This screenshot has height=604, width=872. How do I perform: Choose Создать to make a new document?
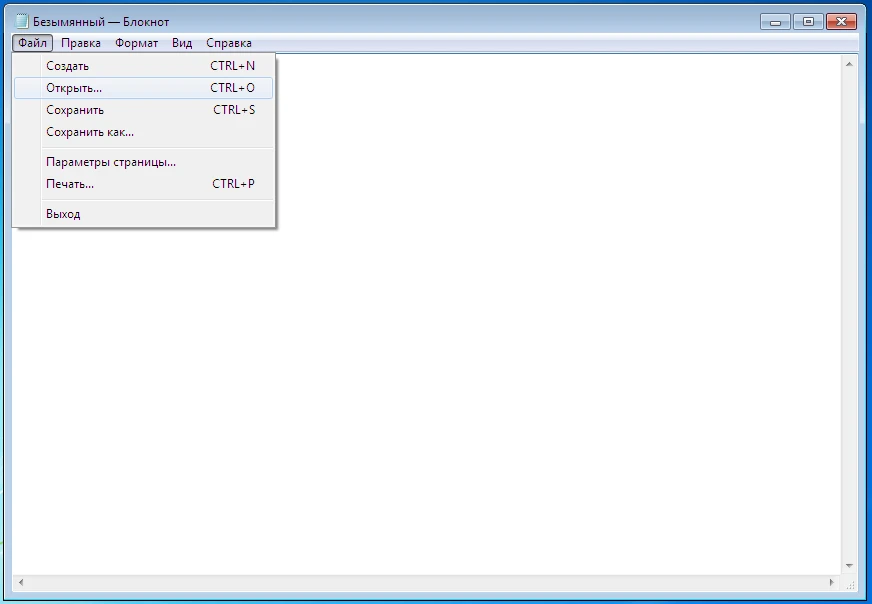coord(67,66)
